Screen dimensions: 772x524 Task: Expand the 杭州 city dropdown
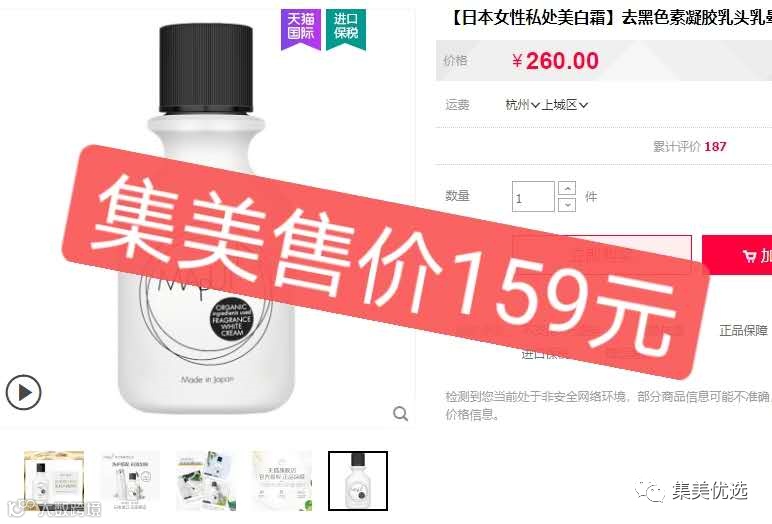[522, 105]
